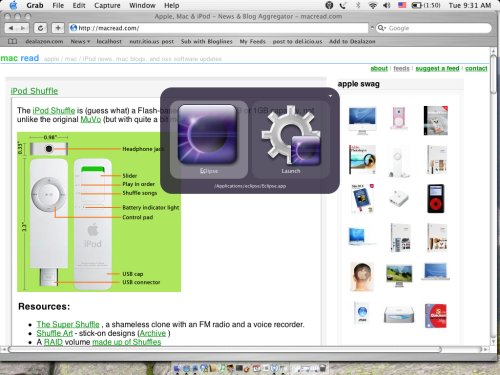Open the bookmarks book icon
Viewport: 500px width, 375px height.
click(x=12, y=41)
